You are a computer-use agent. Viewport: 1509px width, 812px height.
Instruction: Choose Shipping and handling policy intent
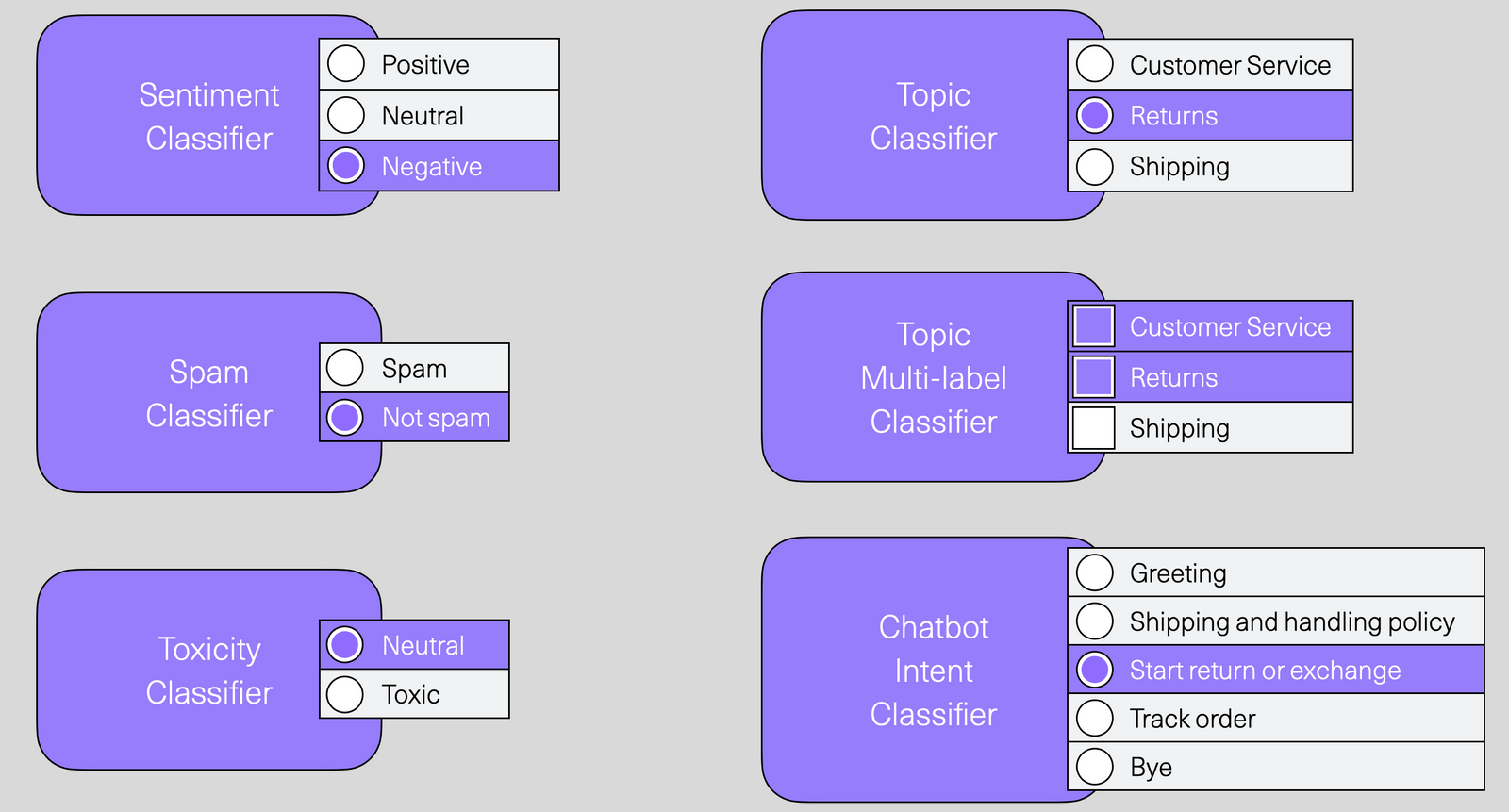pyautogui.click(x=1095, y=621)
